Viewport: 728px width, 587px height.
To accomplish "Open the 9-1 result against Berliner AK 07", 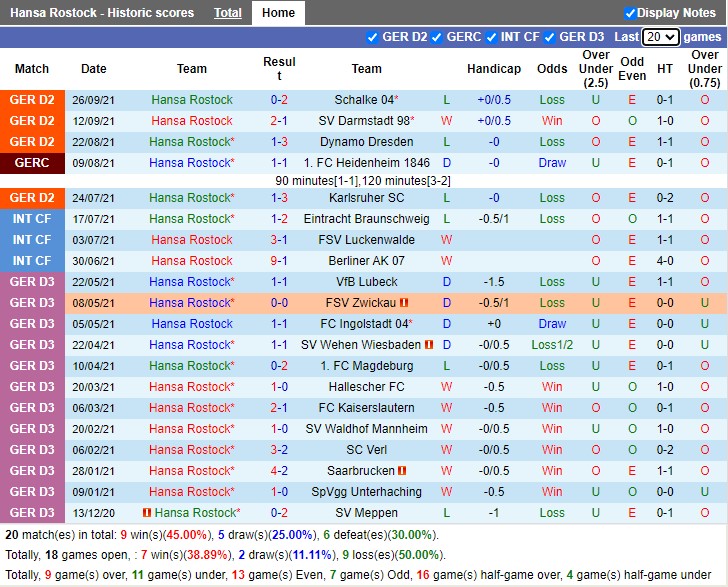I will point(279,261).
